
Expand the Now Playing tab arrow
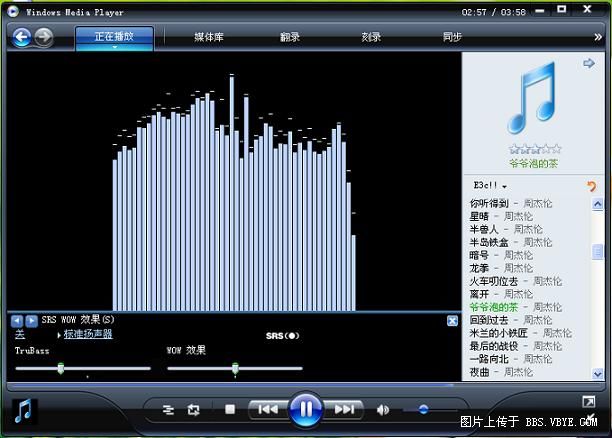pyautogui.click(x=114, y=47)
